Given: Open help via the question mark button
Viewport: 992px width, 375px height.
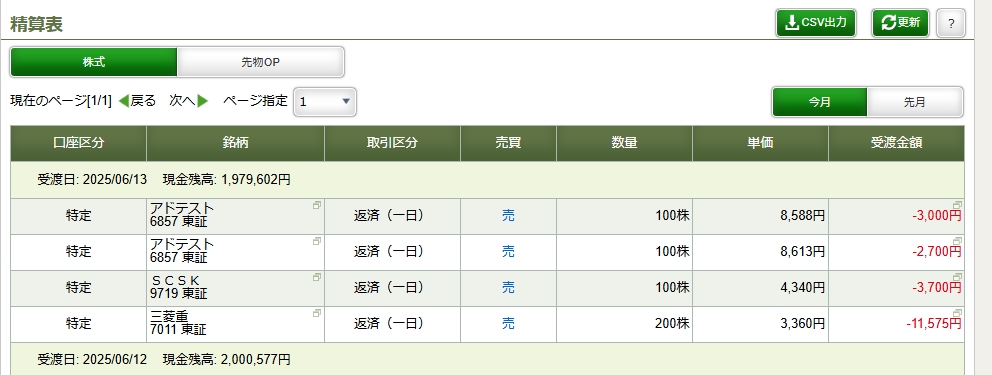Looking at the screenshot, I should click(951, 24).
